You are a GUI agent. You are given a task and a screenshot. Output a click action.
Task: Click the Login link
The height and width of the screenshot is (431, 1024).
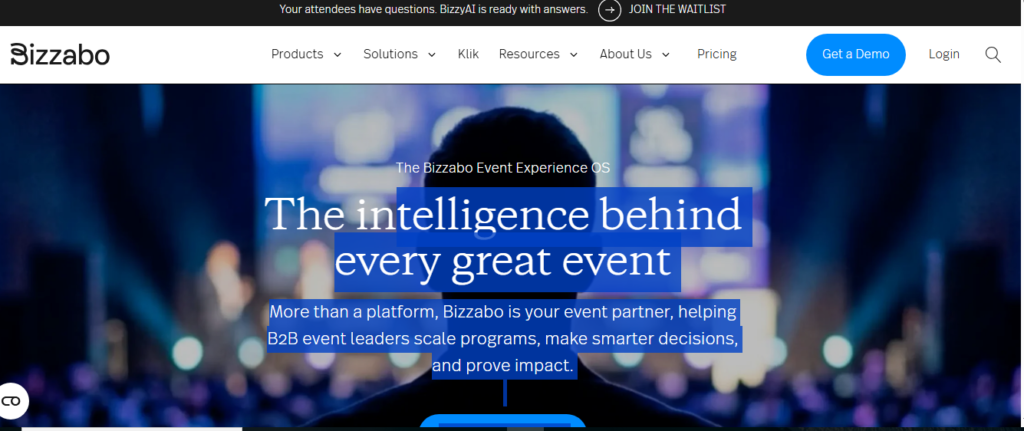[944, 54]
